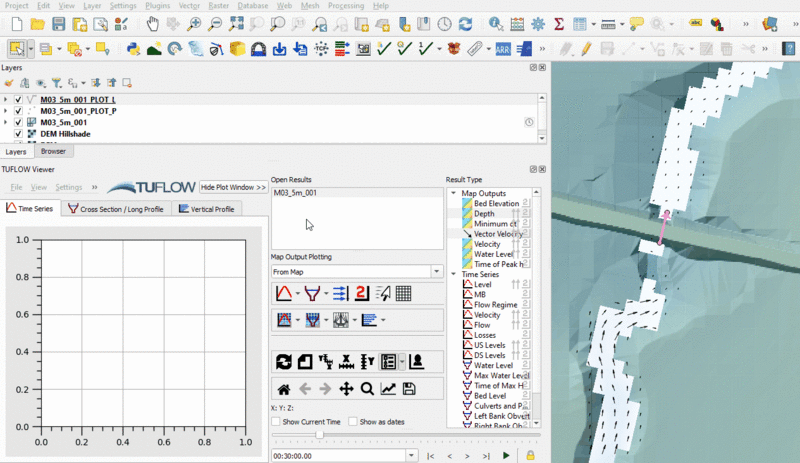
Task: Activate the plot zoom magnifier tool
Action: tap(367, 389)
